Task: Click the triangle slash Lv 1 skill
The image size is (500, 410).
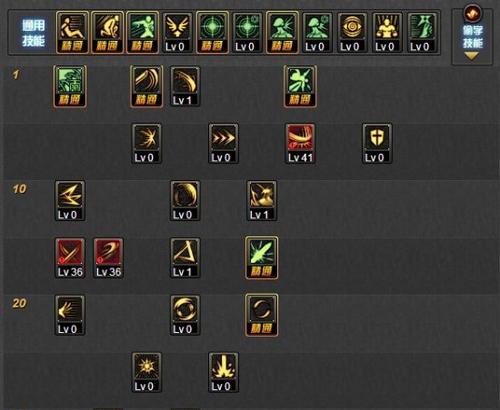Action: tap(185, 258)
